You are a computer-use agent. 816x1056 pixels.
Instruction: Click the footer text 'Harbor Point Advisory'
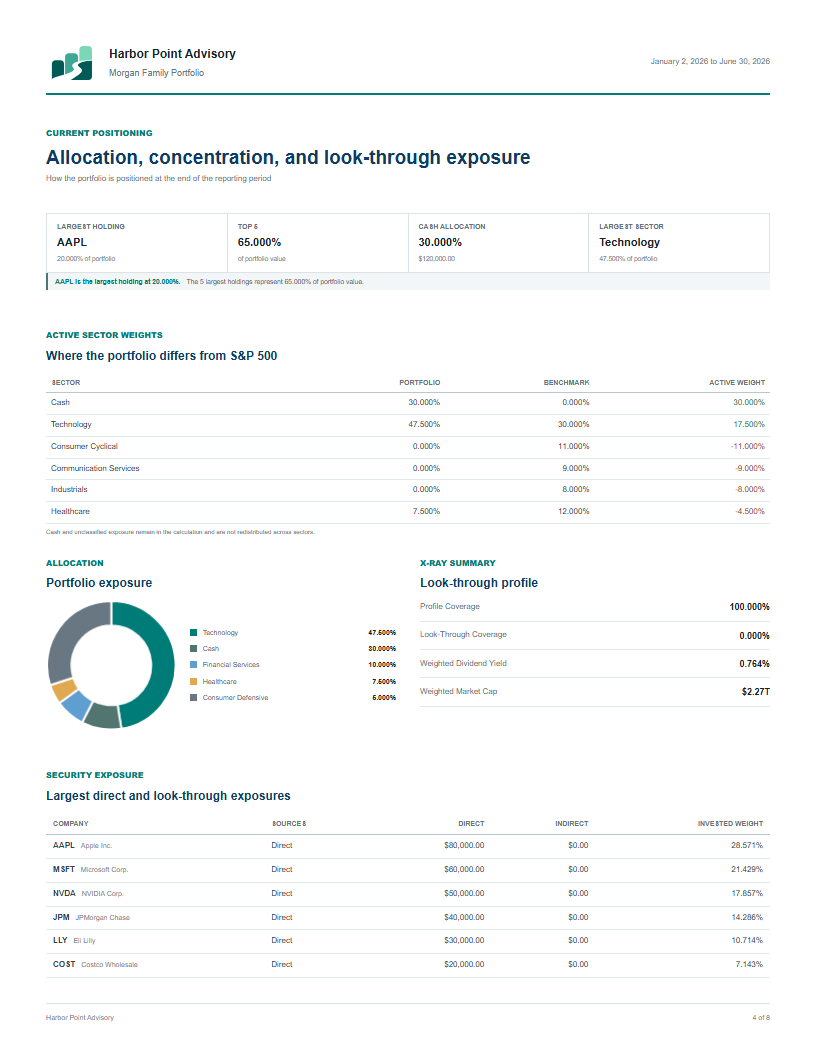(x=79, y=1018)
